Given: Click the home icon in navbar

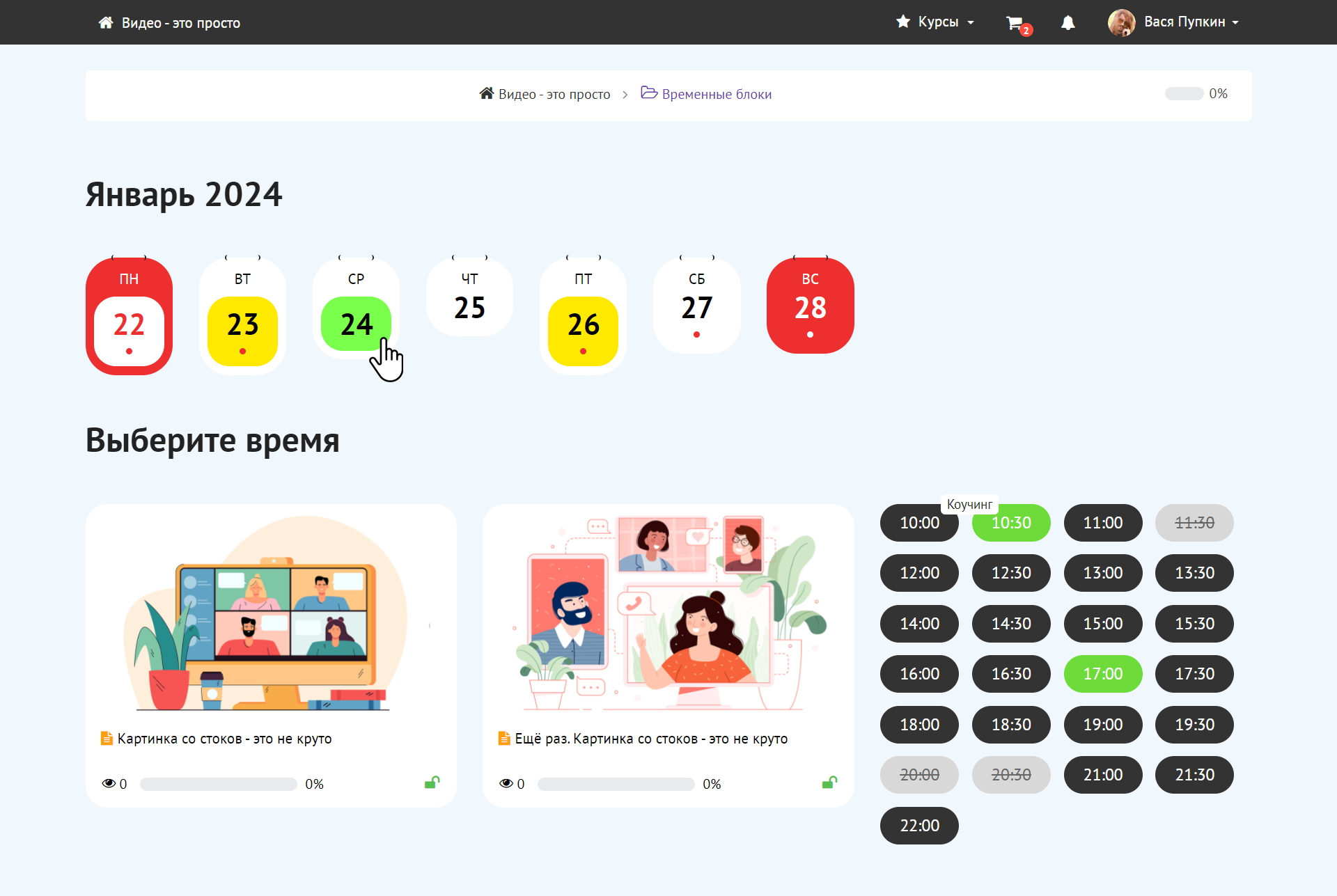Looking at the screenshot, I should (106, 23).
